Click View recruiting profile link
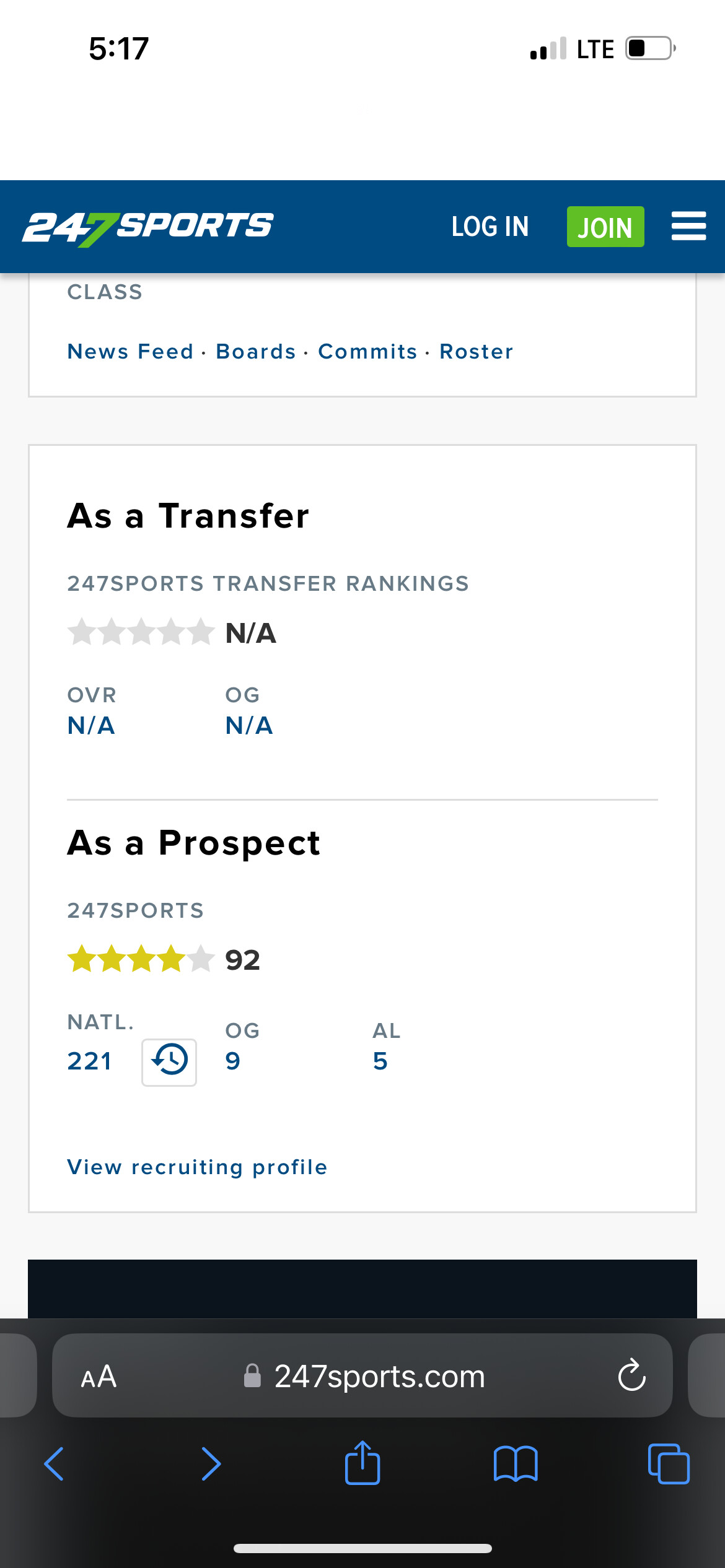Image resolution: width=725 pixels, height=1568 pixels. point(197,1167)
